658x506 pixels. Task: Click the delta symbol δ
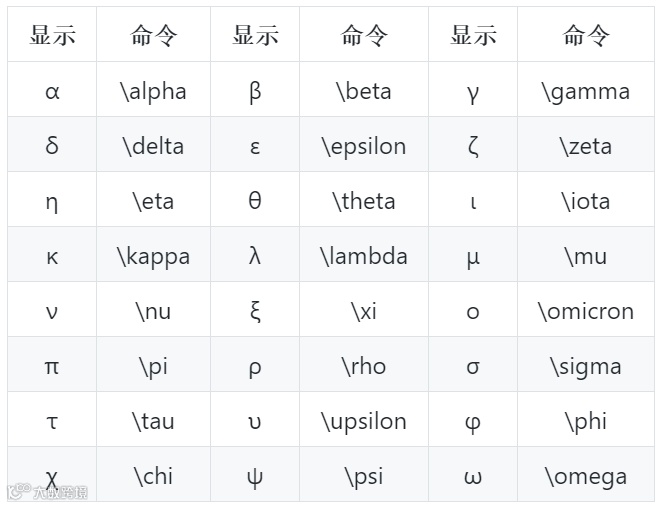[52, 145]
